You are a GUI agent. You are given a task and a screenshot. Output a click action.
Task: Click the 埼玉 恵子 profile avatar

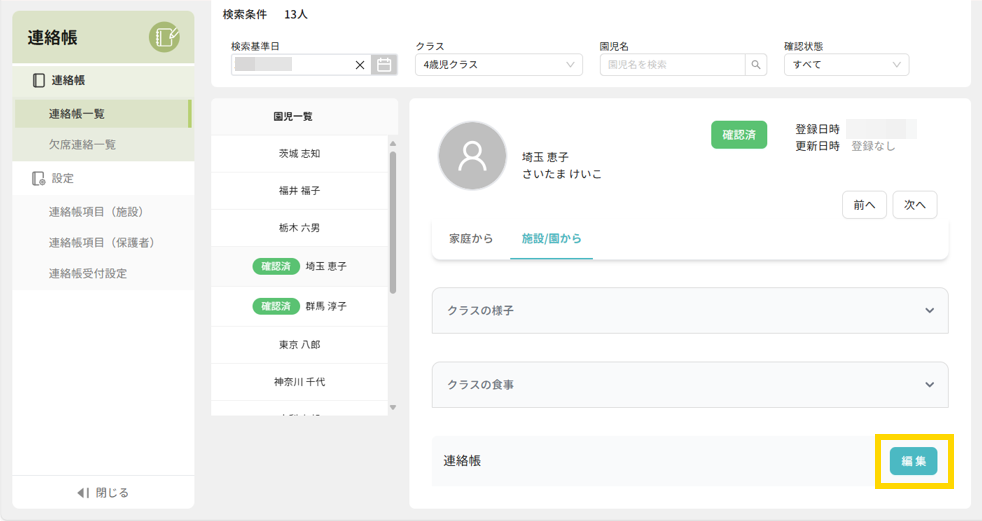[472, 155]
